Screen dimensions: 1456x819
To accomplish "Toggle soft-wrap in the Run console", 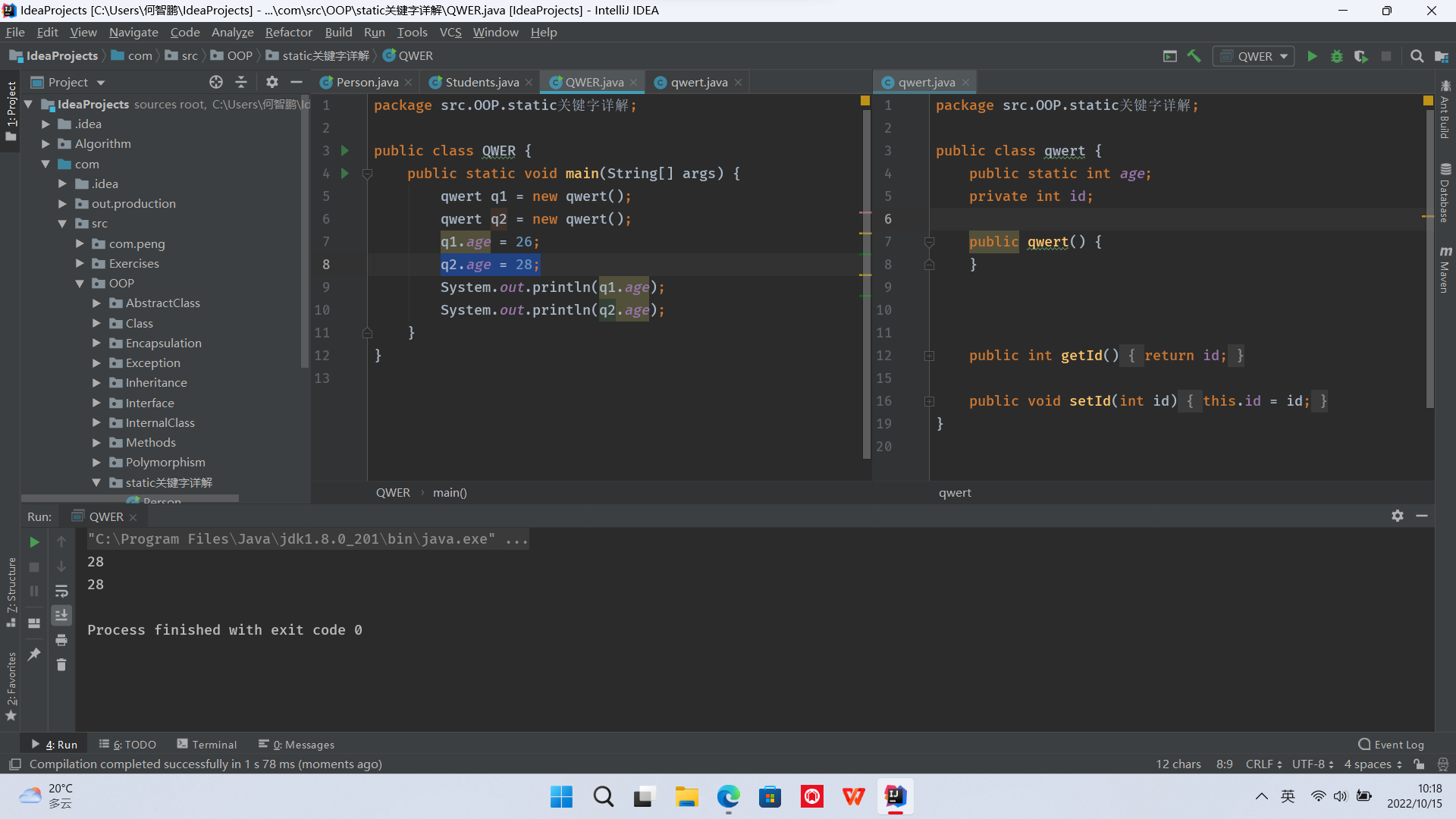I will tap(61, 591).
